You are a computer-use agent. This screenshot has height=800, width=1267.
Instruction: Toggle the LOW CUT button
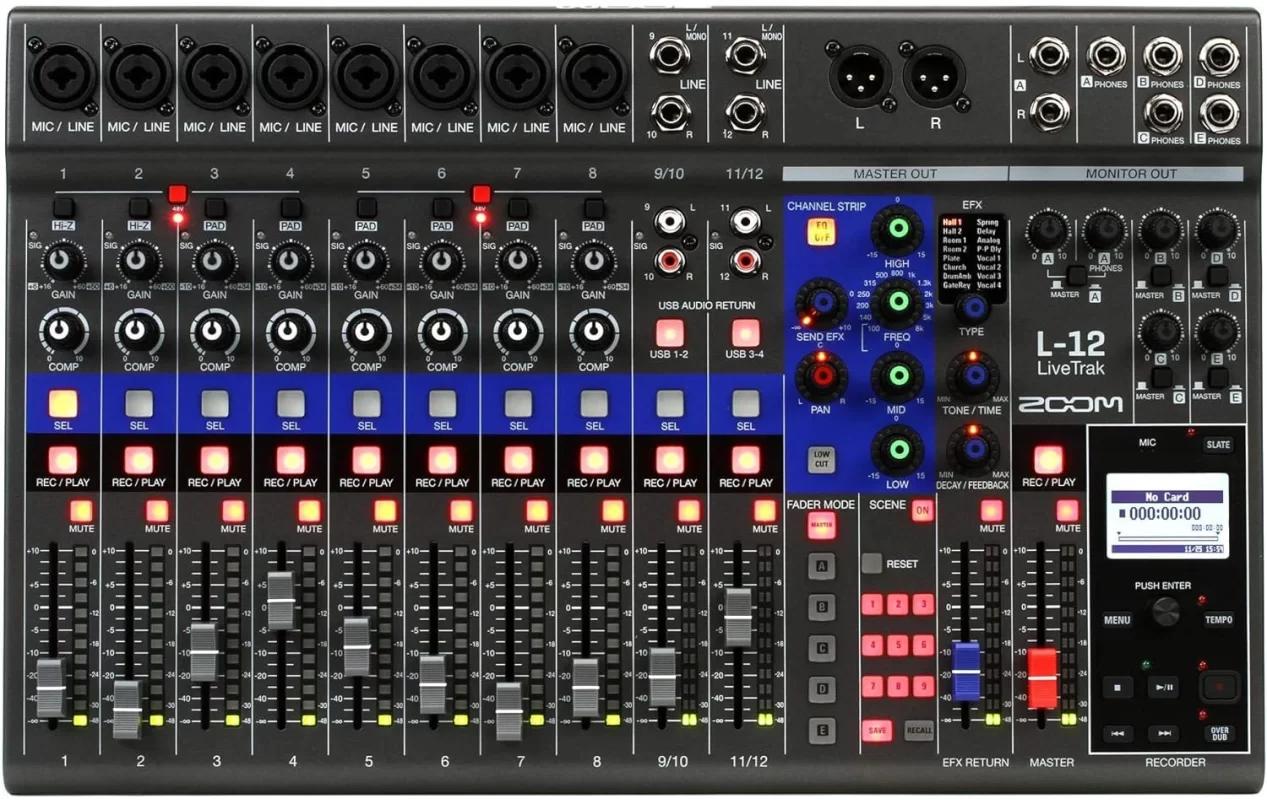(x=821, y=459)
